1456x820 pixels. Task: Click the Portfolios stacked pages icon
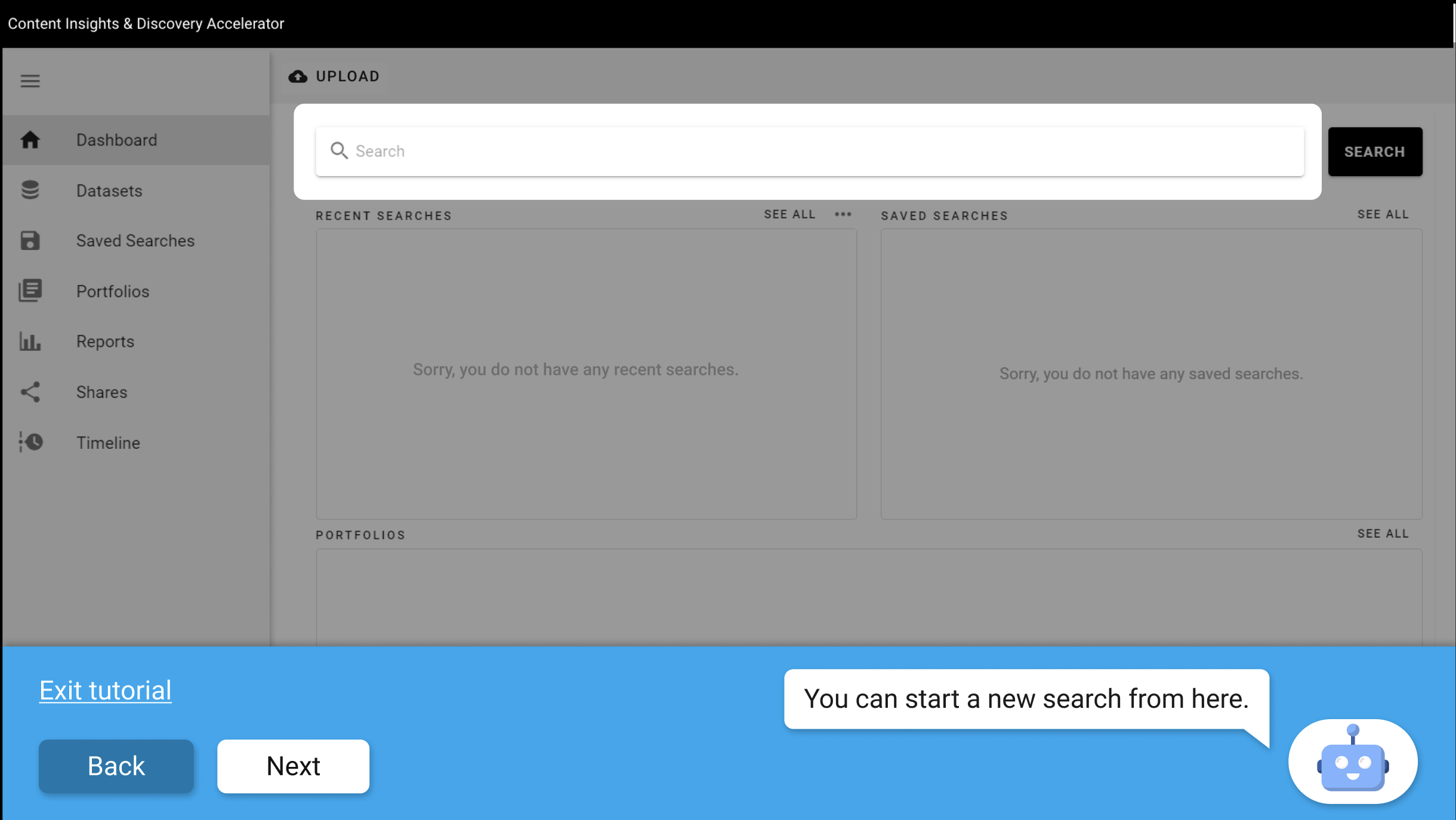[30, 291]
